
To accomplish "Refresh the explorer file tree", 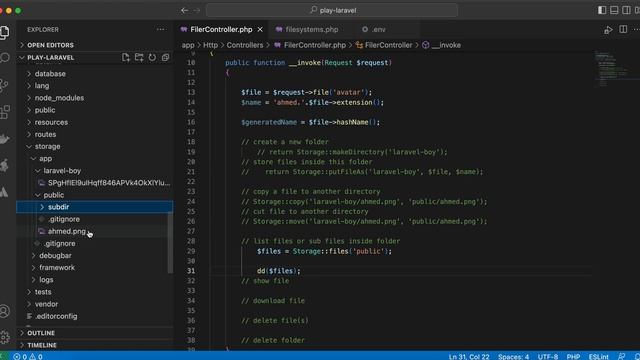I will (x=152, y=58).
